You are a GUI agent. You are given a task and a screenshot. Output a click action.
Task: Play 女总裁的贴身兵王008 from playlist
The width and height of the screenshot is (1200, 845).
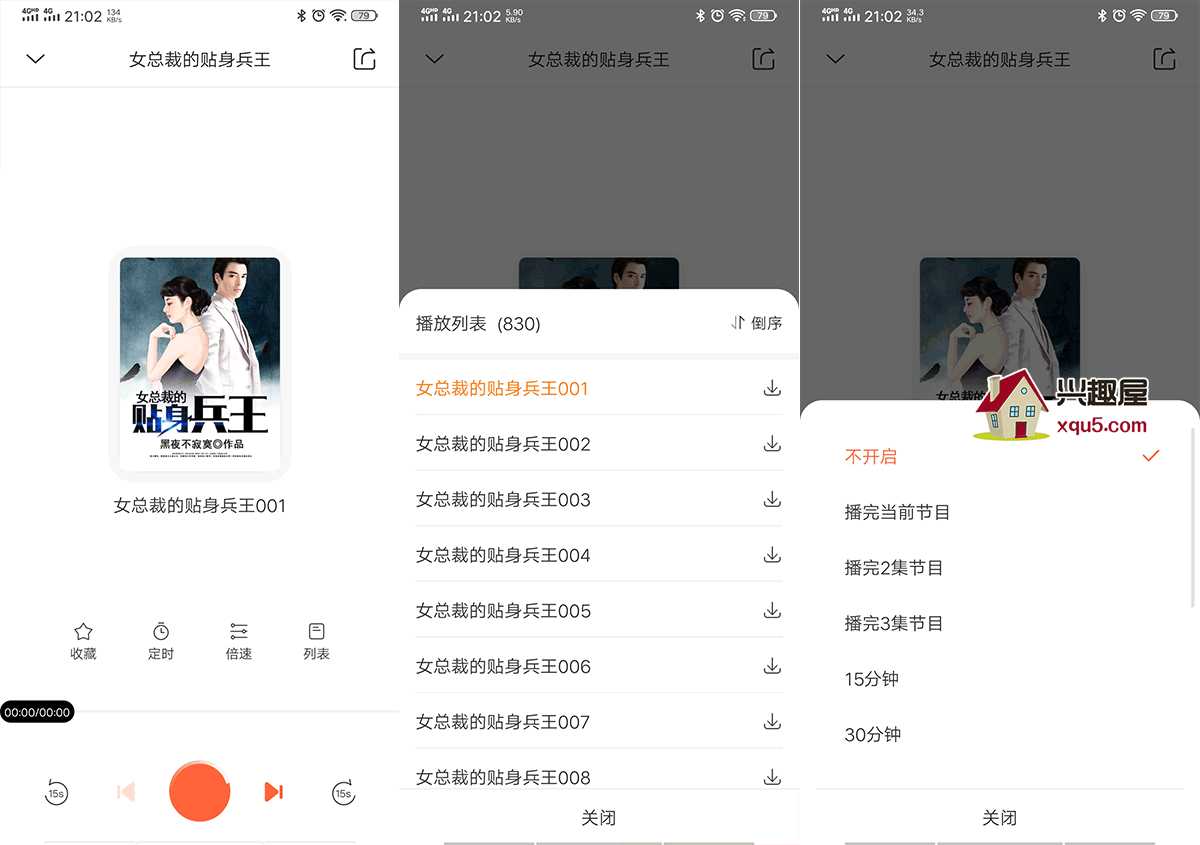click(503, 777)
